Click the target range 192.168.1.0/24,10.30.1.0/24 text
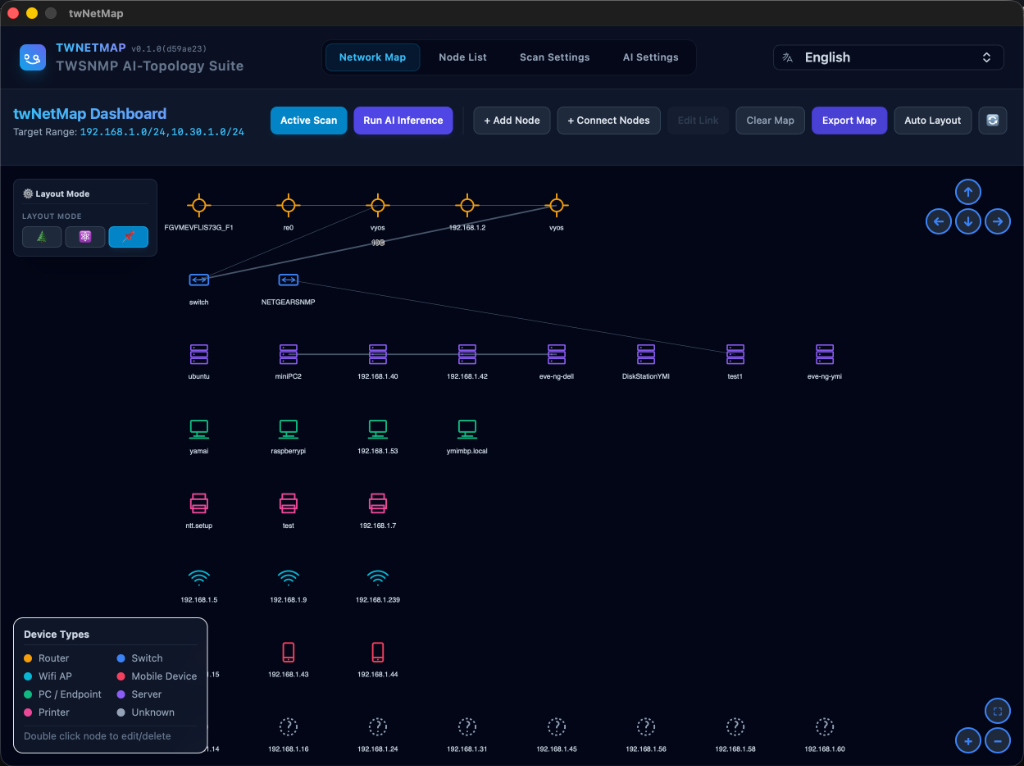1024x766 pixels. 162,132
